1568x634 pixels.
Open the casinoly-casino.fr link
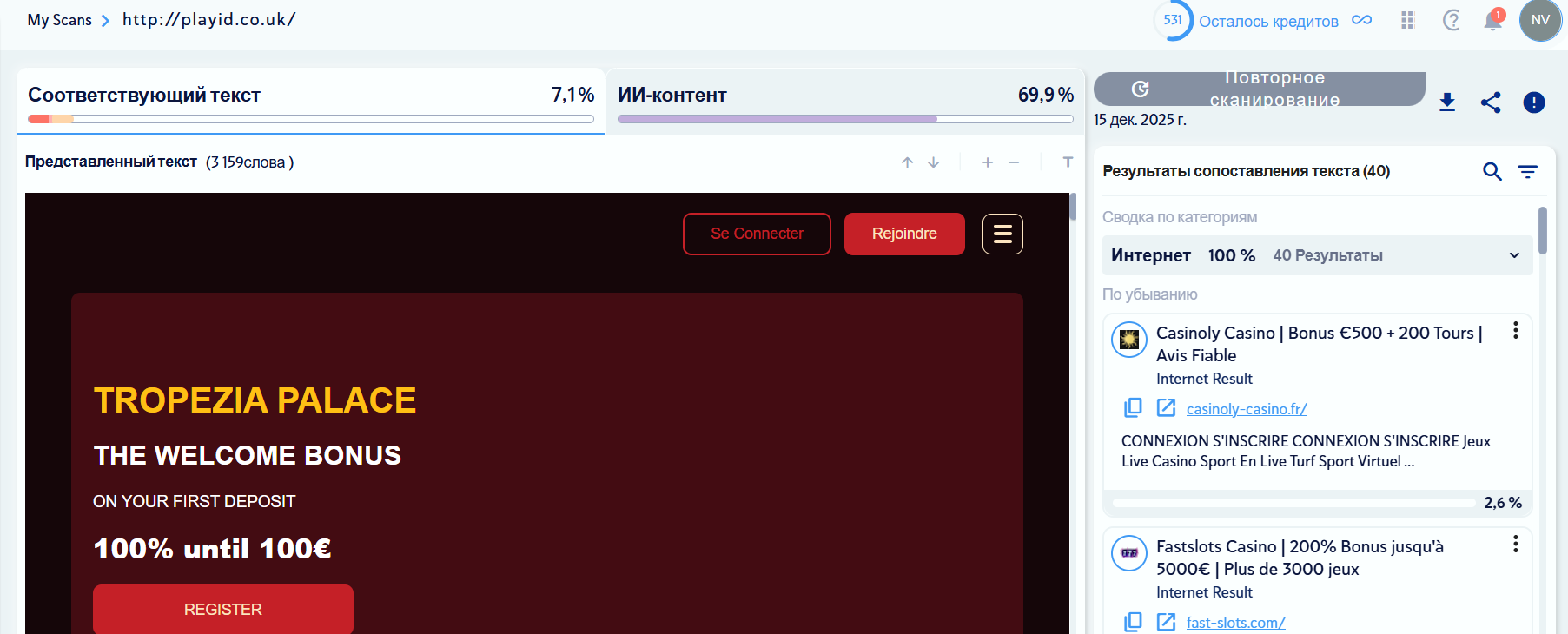1247,409
